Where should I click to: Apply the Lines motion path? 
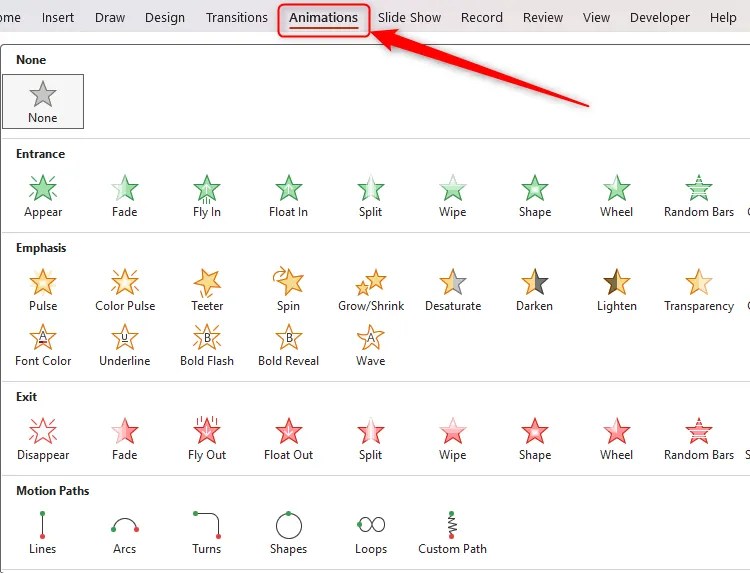click(43, 533)
